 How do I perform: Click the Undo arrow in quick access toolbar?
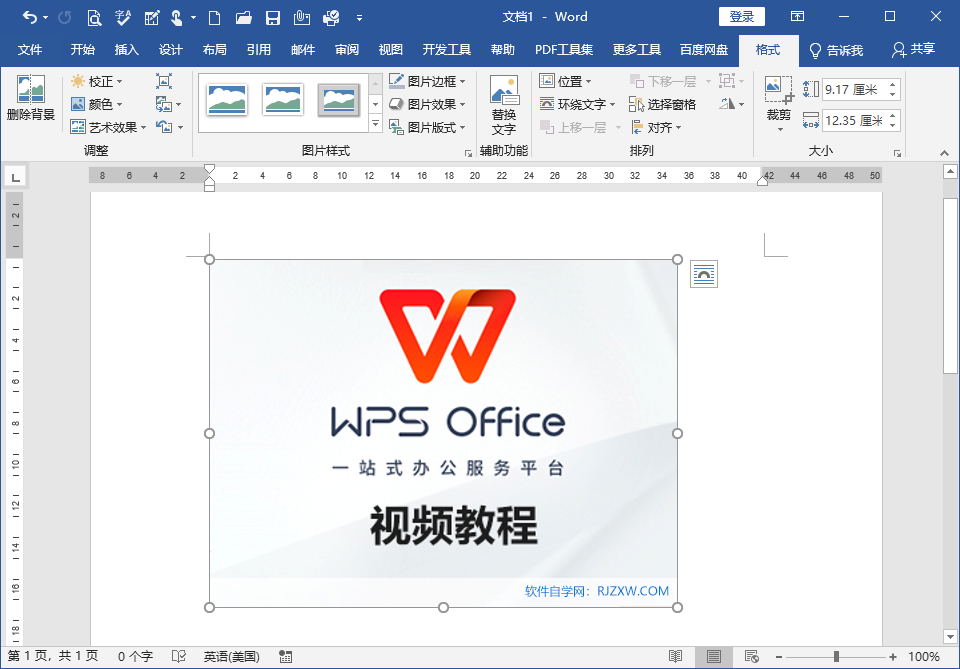29,17
